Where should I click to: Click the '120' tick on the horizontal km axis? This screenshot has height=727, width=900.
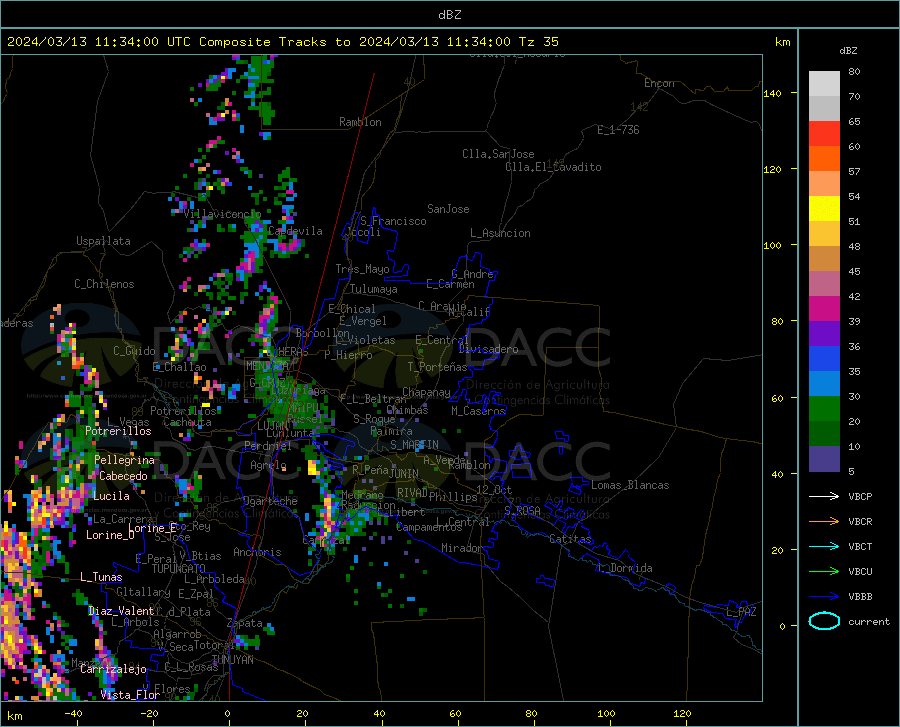coord(682,714)
